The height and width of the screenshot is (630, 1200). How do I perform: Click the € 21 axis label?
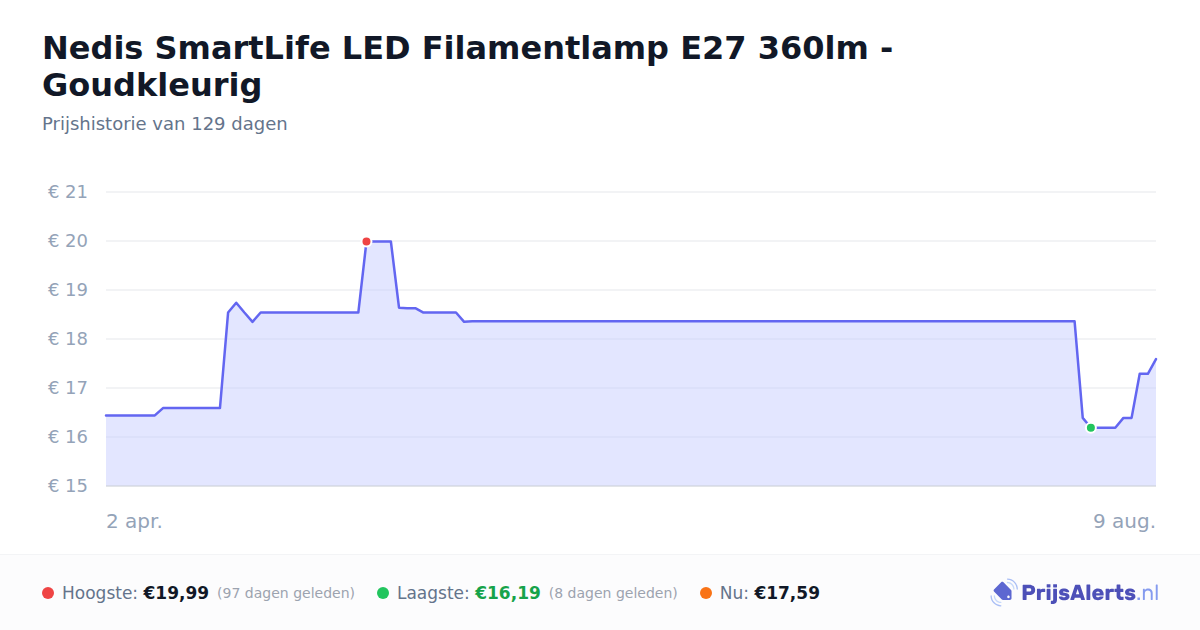pyautogui.click(x=68, y=192)
